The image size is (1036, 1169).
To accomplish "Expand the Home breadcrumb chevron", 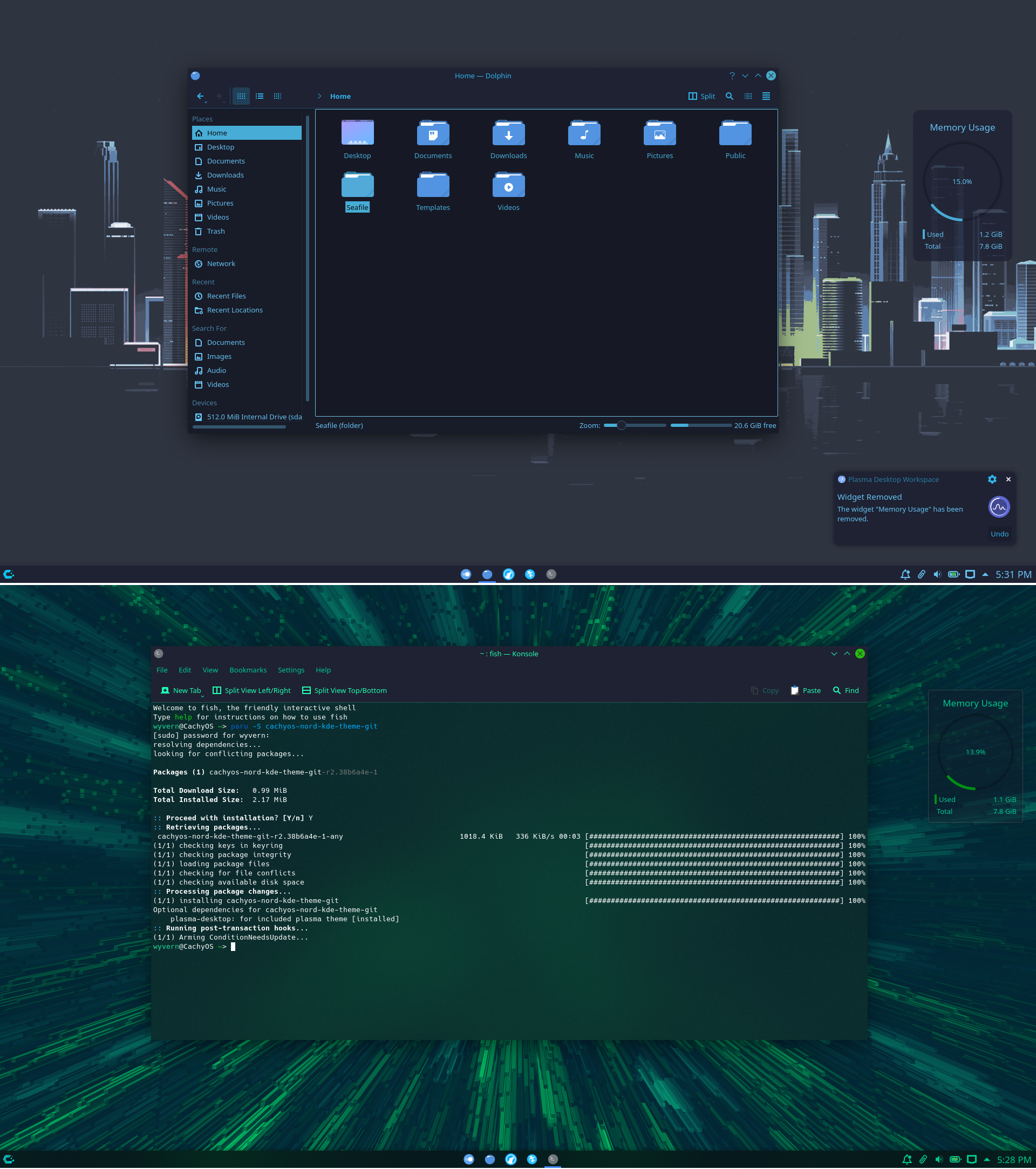I will coord(319,96).
